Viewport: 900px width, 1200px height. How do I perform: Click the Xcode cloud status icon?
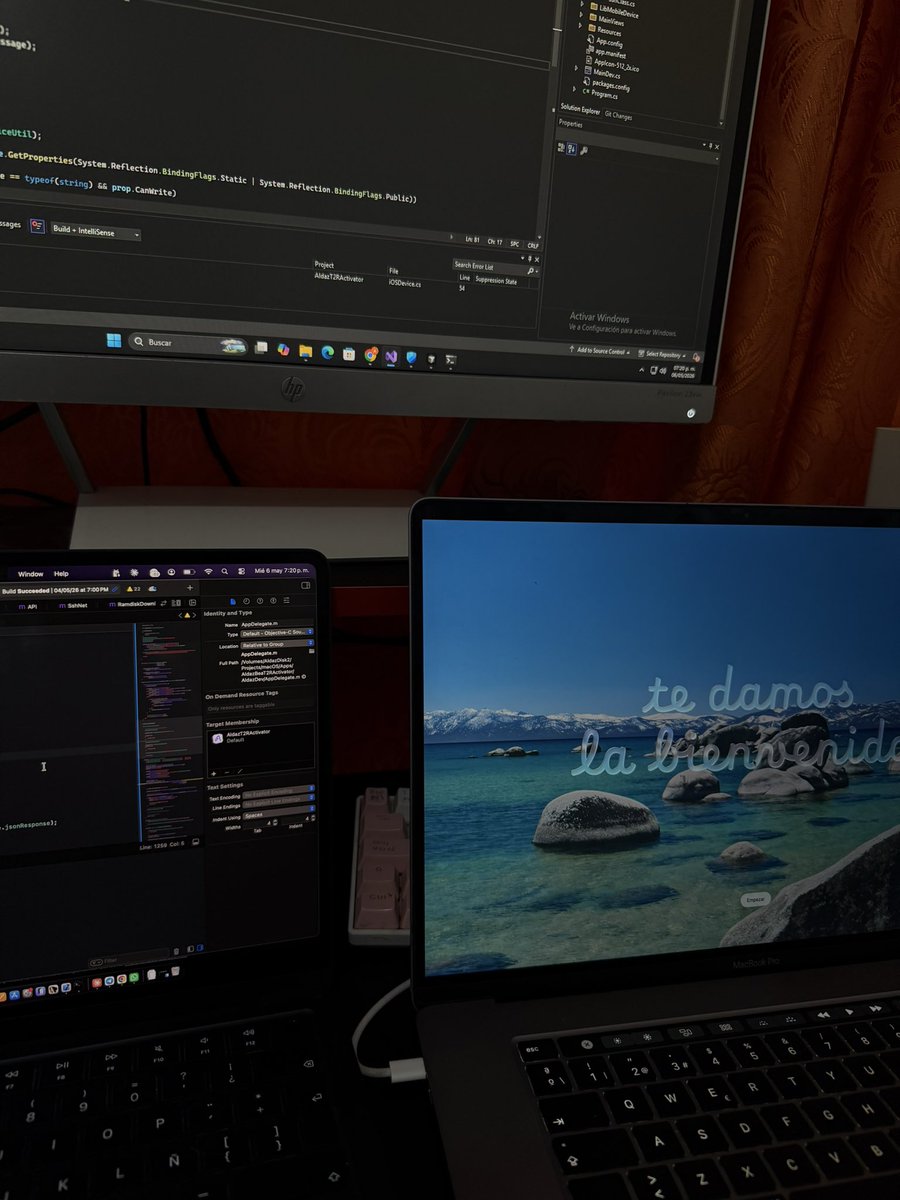tap(153, 589)
